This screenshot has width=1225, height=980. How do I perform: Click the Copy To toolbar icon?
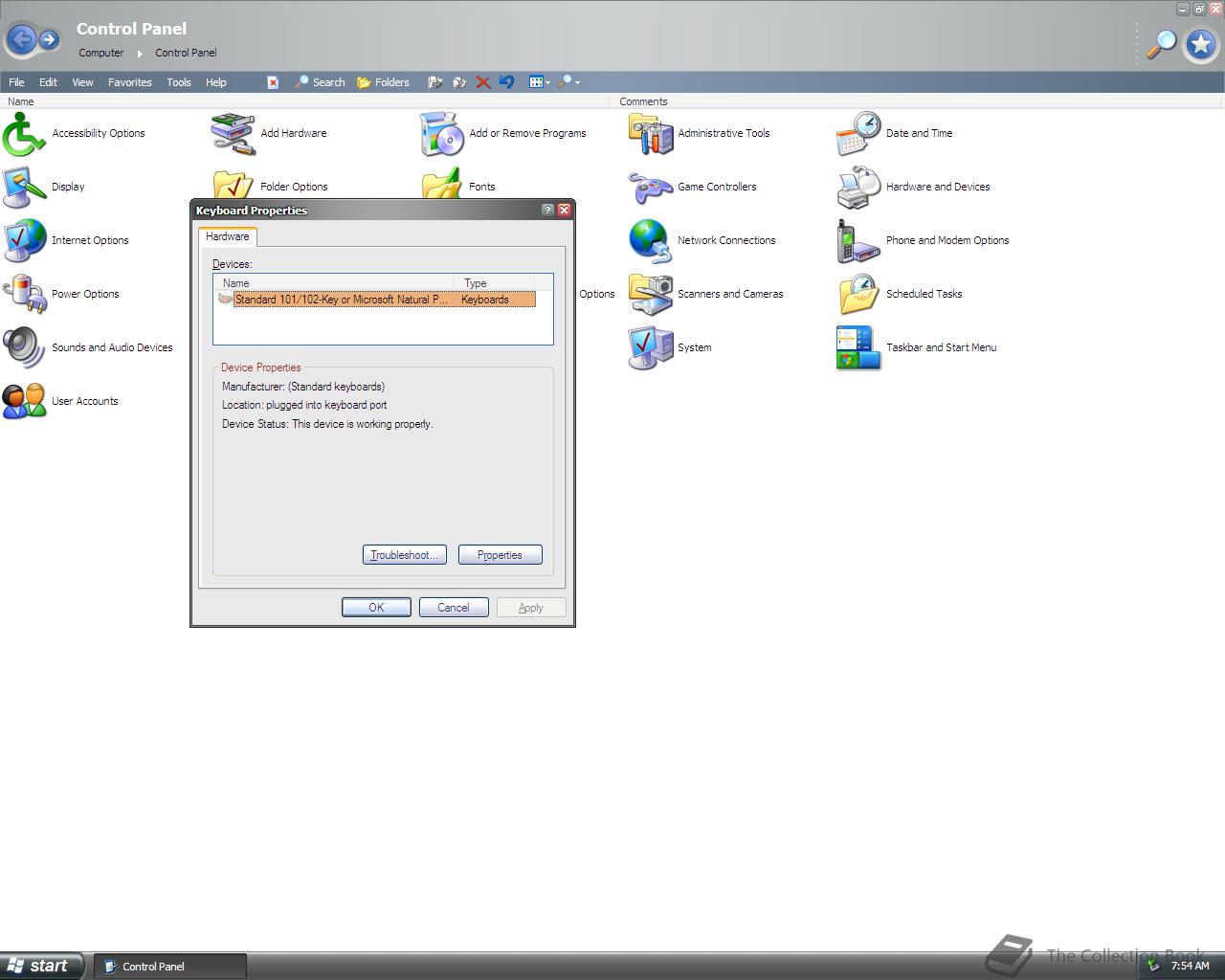(459, 82)
